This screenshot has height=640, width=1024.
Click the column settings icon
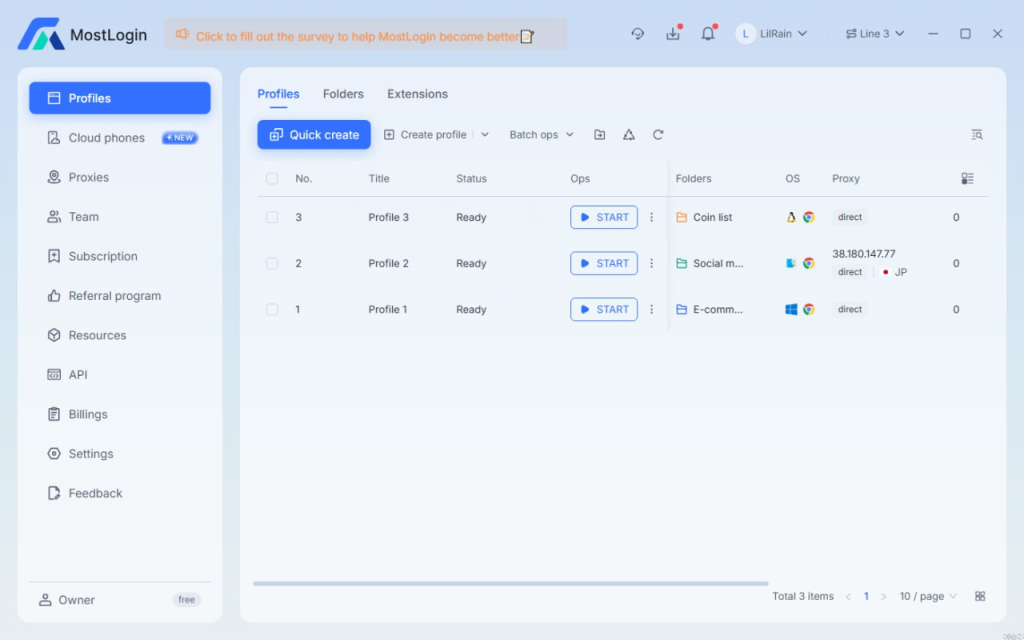pyautogui.click(x=967, y=179)
